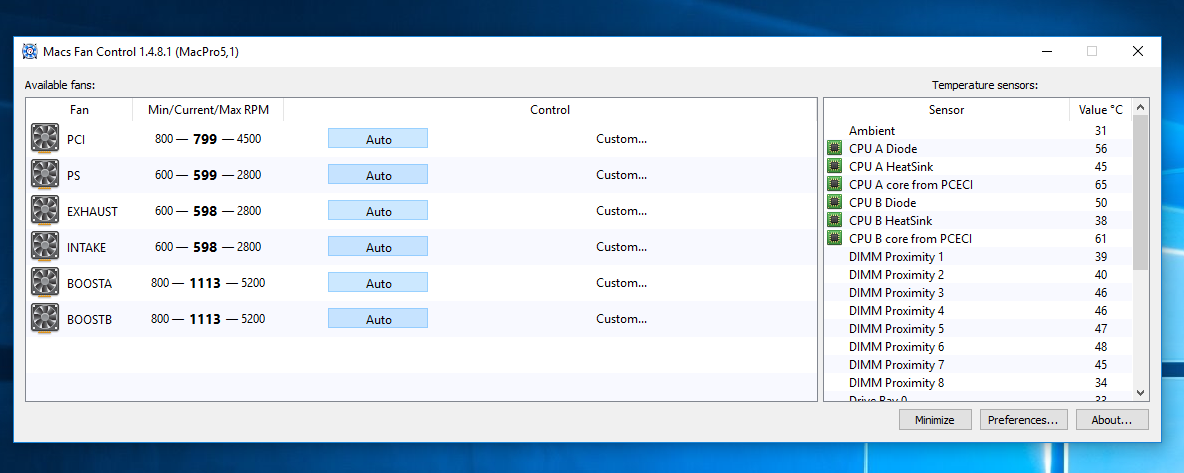Image resolution: width=1184 pixels, height=473 pixels.
Task: Click the Value °C column header
Action: coord(1100,110)
